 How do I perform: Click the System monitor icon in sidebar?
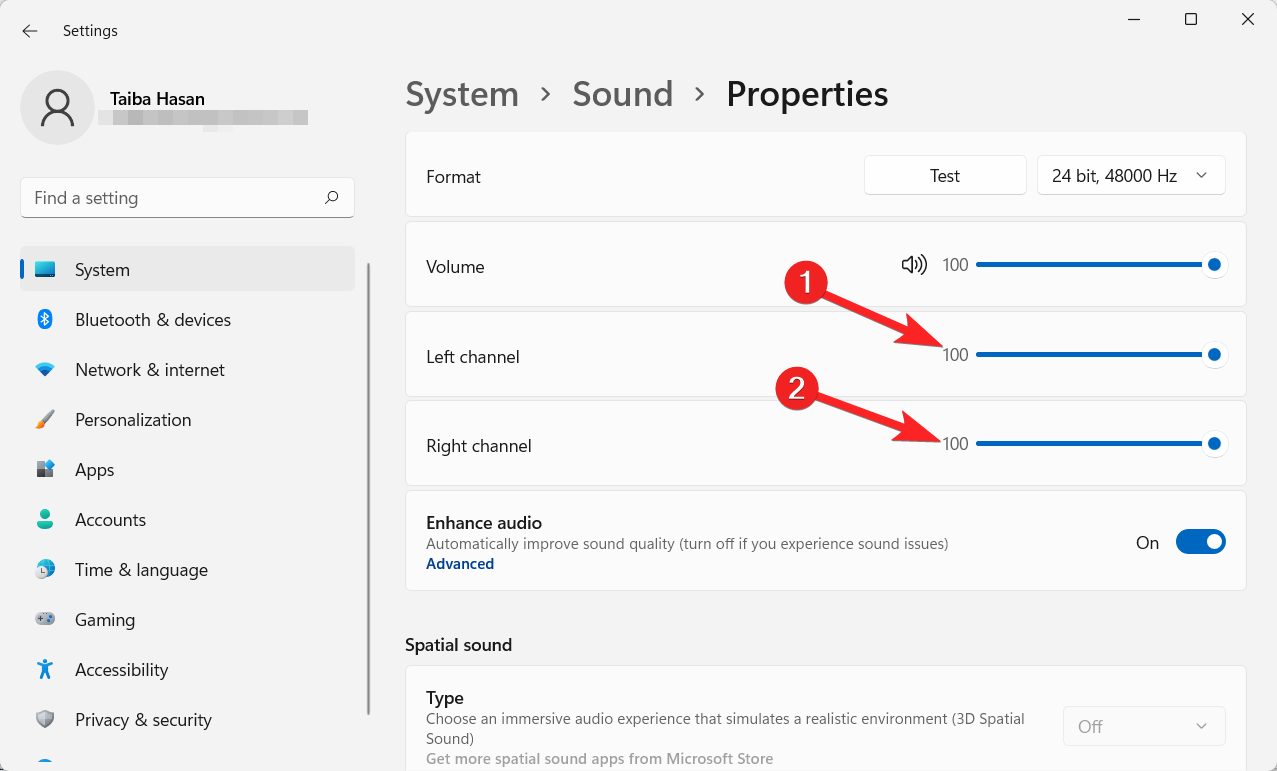pos(45,270)
